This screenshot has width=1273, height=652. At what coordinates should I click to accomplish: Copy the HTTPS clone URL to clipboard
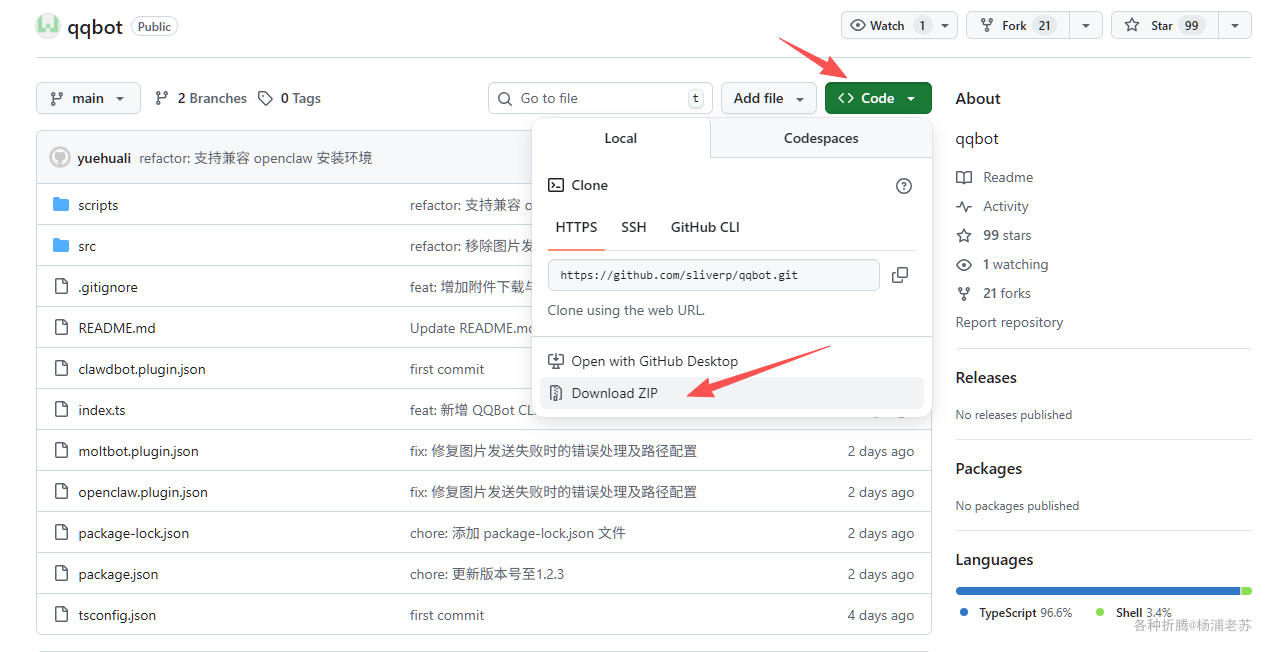point(900,275)
